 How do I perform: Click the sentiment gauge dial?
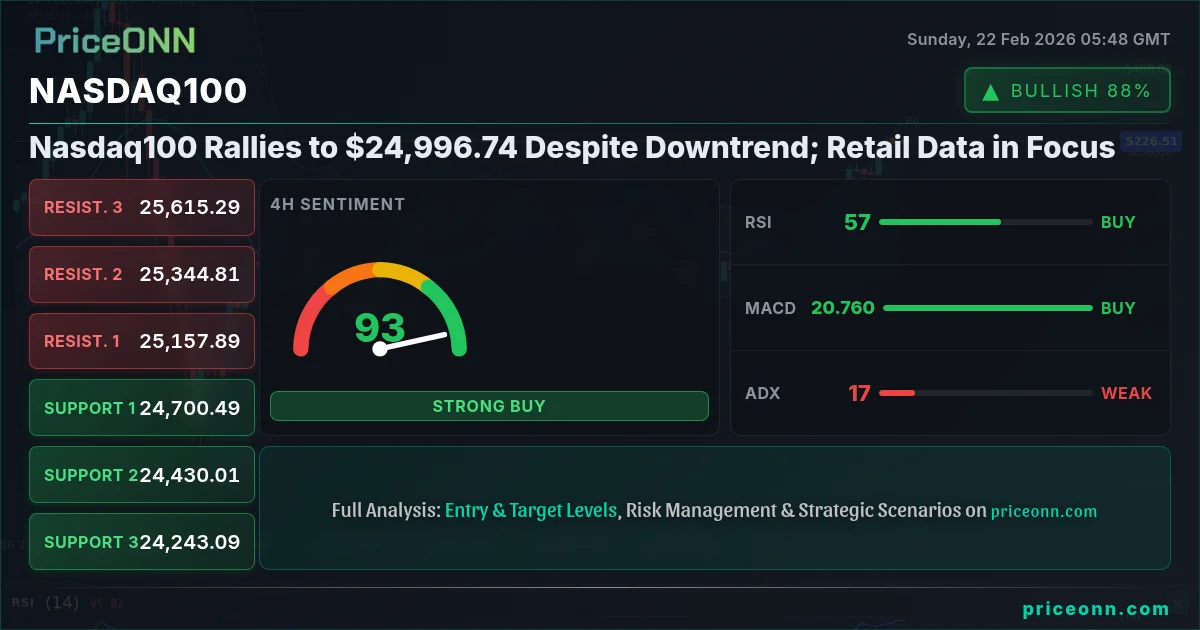380,310
